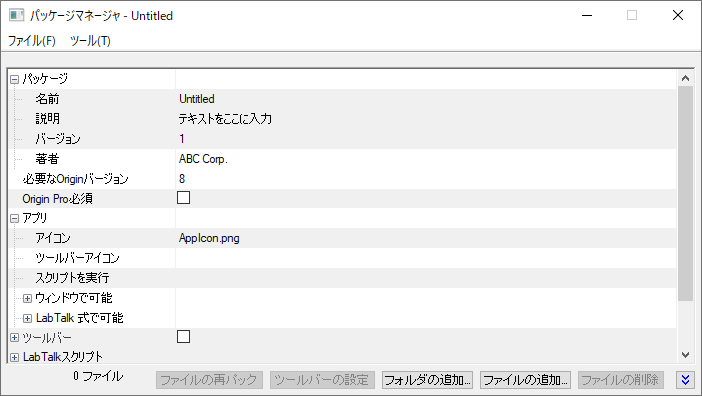Select the バージョン row label
Screen dimensions: 702x396
pos(58,139)
